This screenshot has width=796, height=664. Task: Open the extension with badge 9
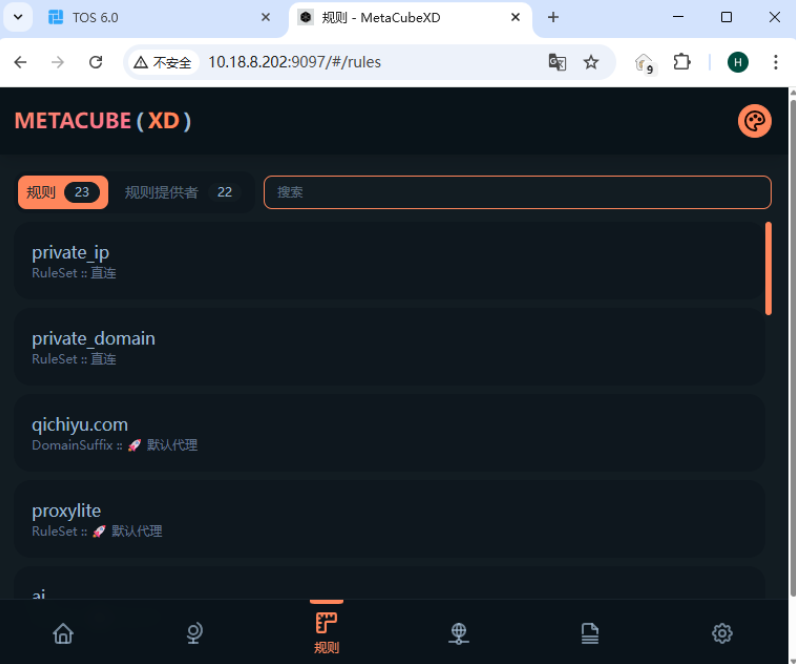click(644, 63)
